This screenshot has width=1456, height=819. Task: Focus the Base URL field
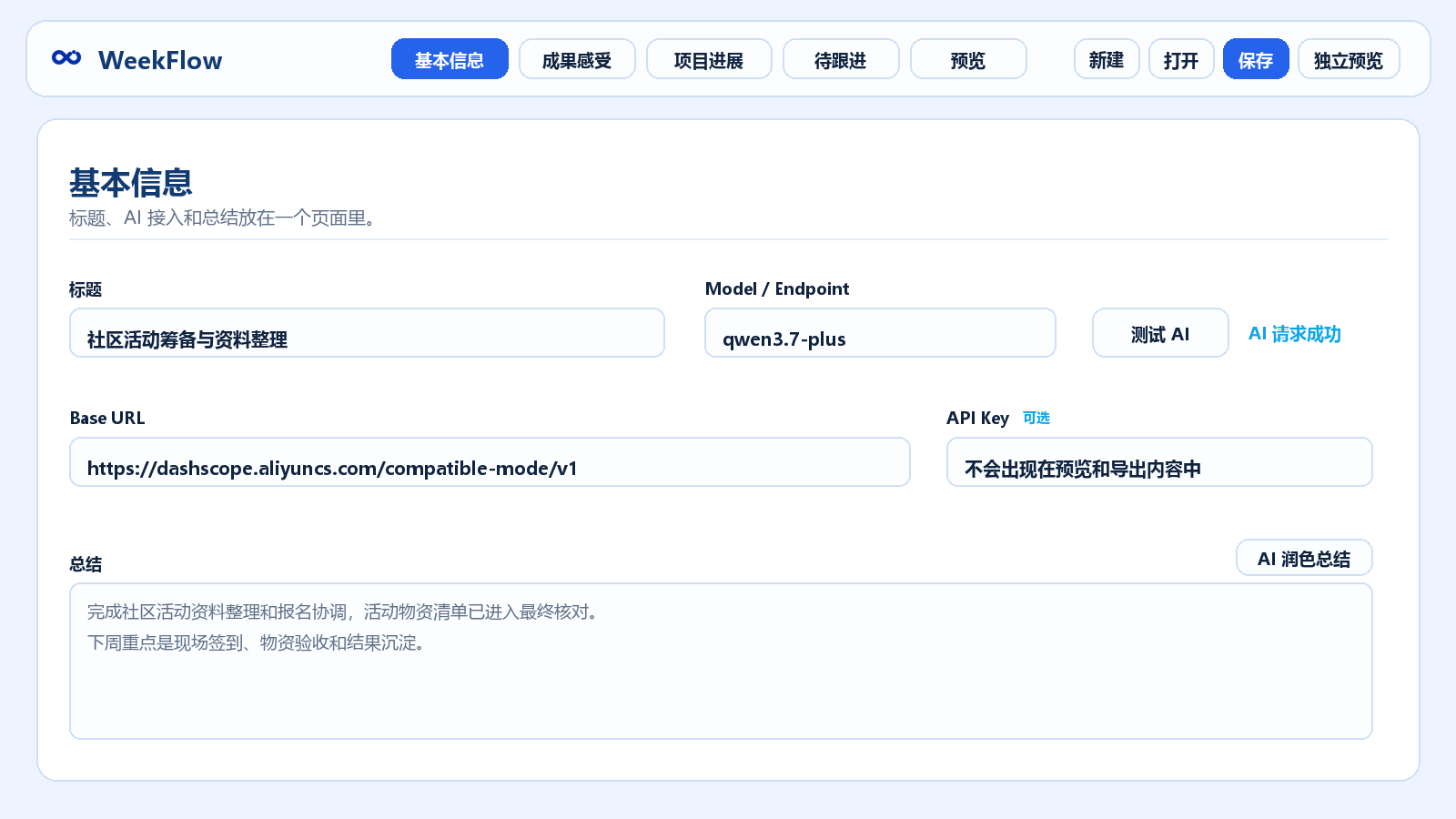point(490,462)
